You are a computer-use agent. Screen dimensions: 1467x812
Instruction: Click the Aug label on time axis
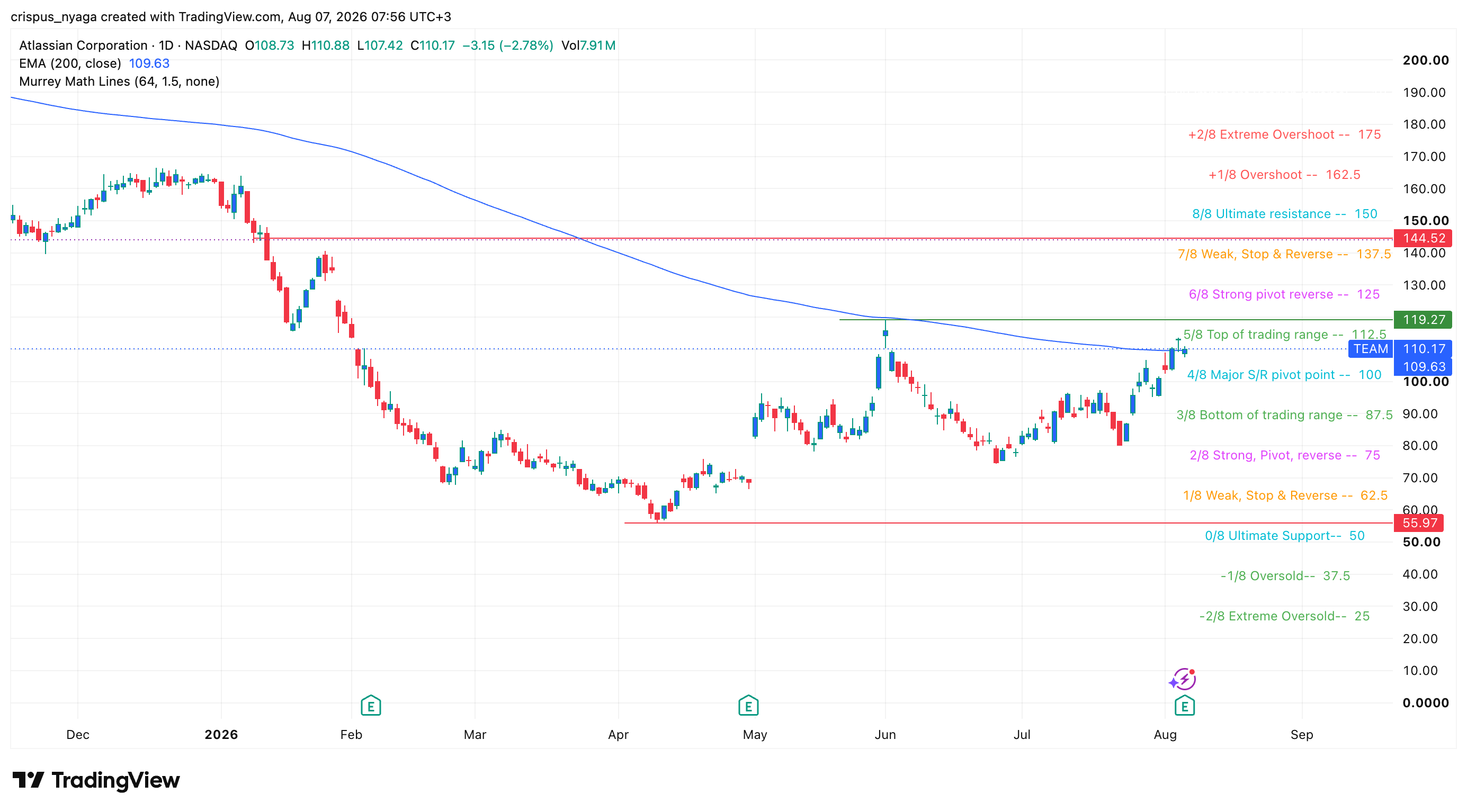click(1165, 735)
